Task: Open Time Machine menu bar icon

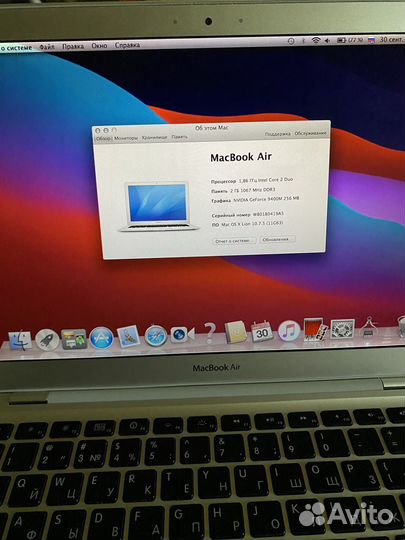Action: (x=291, y=41)
